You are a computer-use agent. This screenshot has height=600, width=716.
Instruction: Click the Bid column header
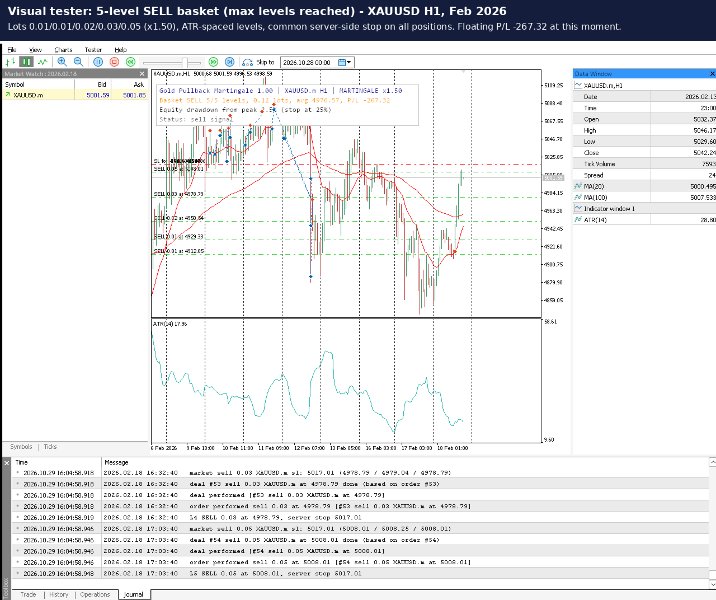tap(93, 84)
